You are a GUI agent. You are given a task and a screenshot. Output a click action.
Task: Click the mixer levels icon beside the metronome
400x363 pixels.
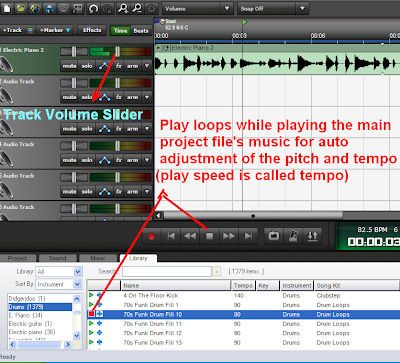[x=312, y=236]
